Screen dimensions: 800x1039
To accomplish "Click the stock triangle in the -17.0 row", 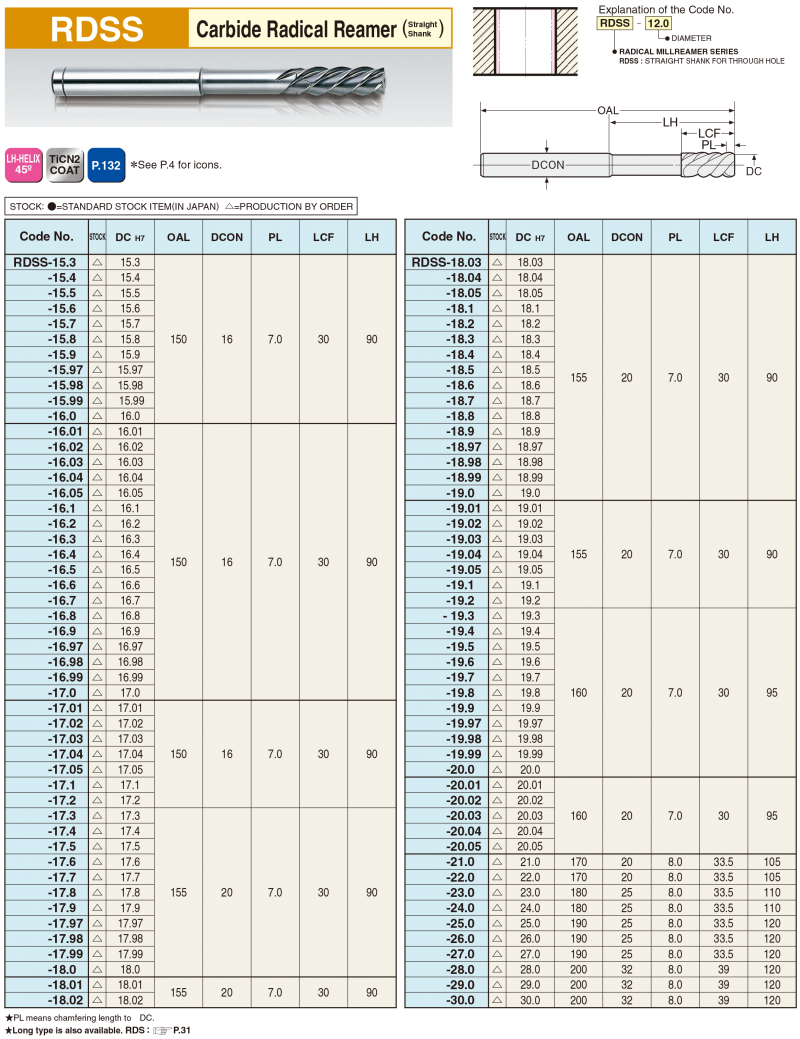I will click(97, 692).
